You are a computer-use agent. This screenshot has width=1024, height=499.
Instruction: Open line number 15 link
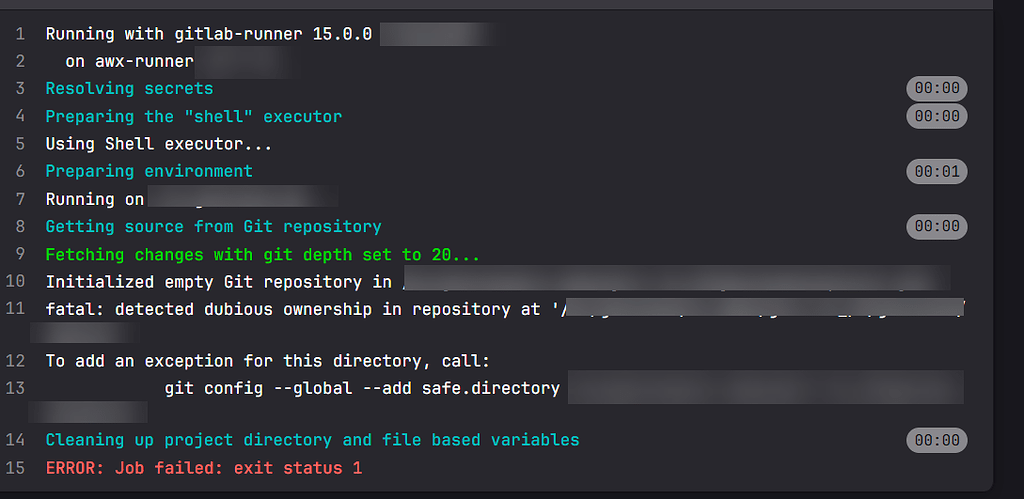[15, 468]
